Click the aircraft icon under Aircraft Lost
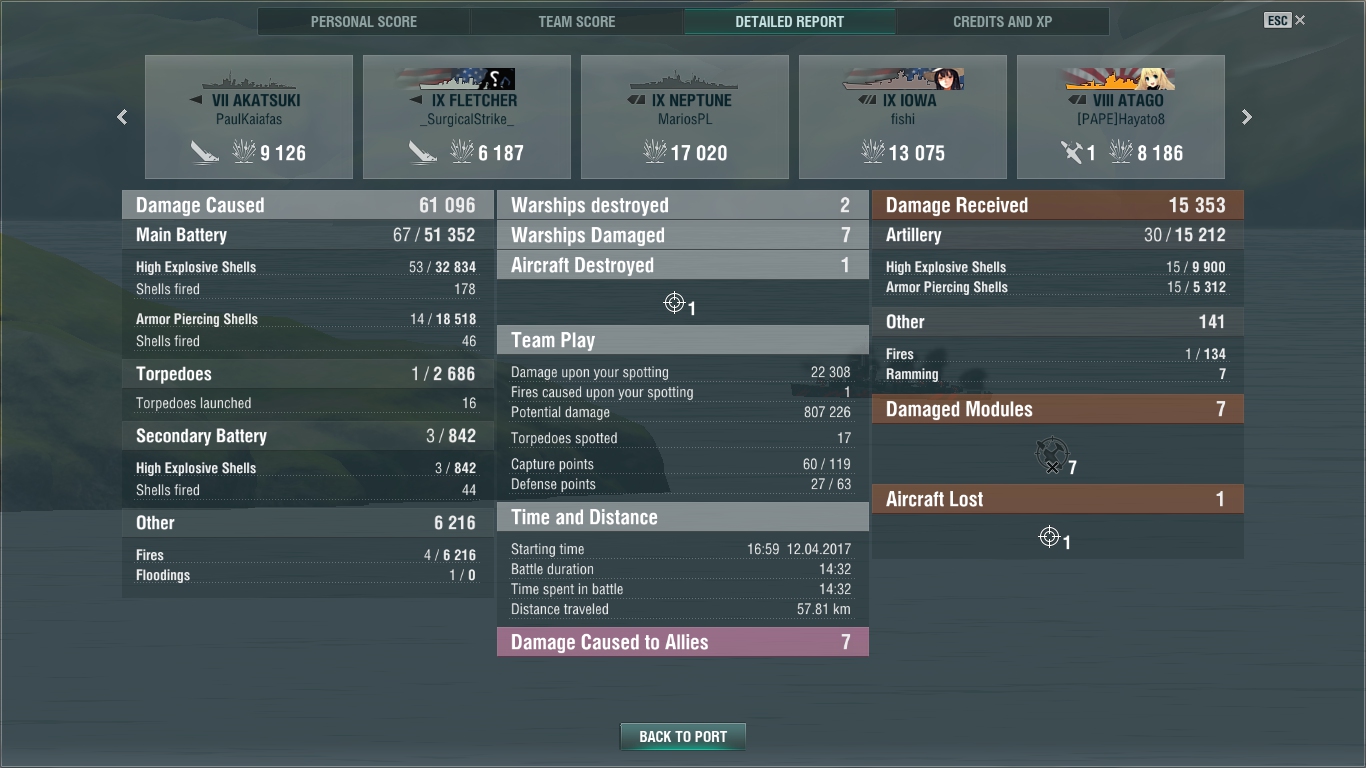Screen dimensions: 1366x768 point(1049,537)
